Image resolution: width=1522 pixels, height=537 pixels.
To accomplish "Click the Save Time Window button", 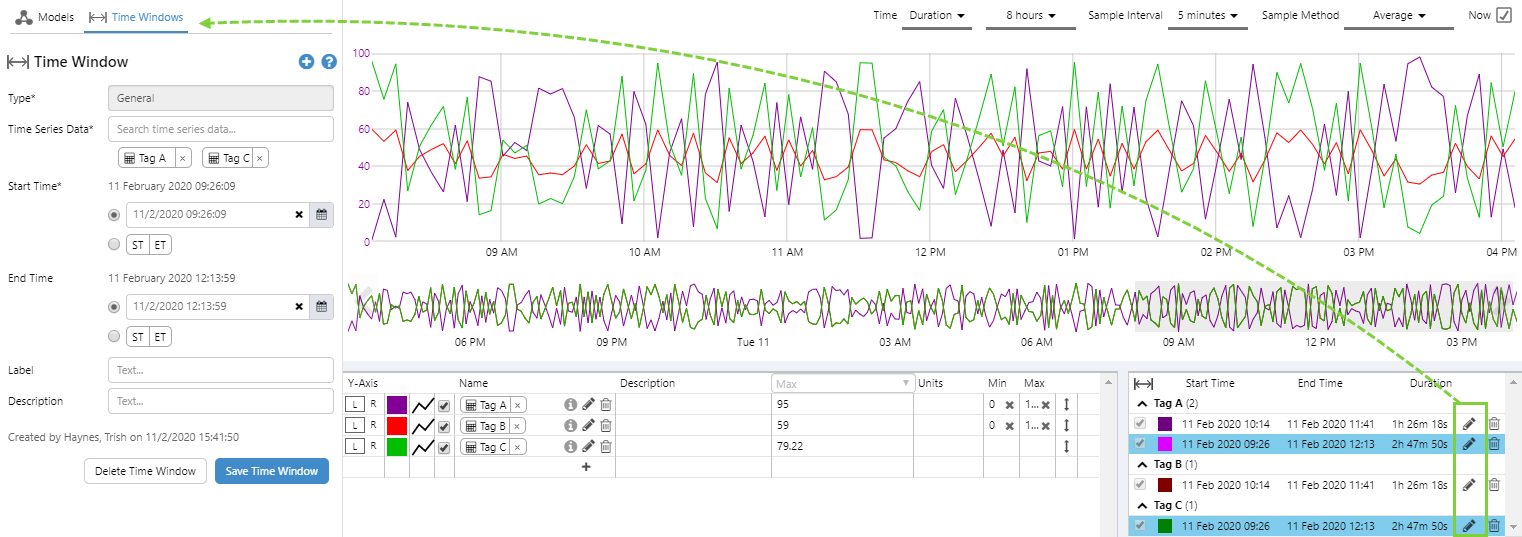I will click(272, 471).
